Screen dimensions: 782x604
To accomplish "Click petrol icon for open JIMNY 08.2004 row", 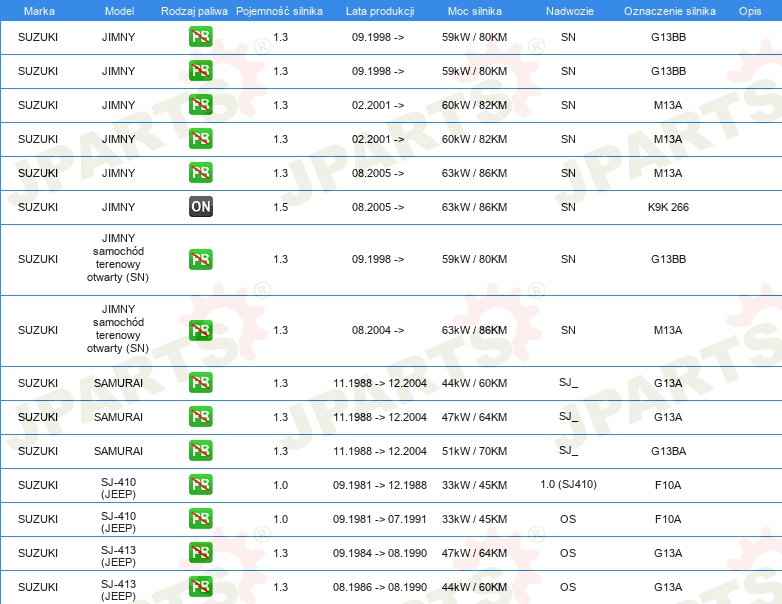I will click(200, 330).
